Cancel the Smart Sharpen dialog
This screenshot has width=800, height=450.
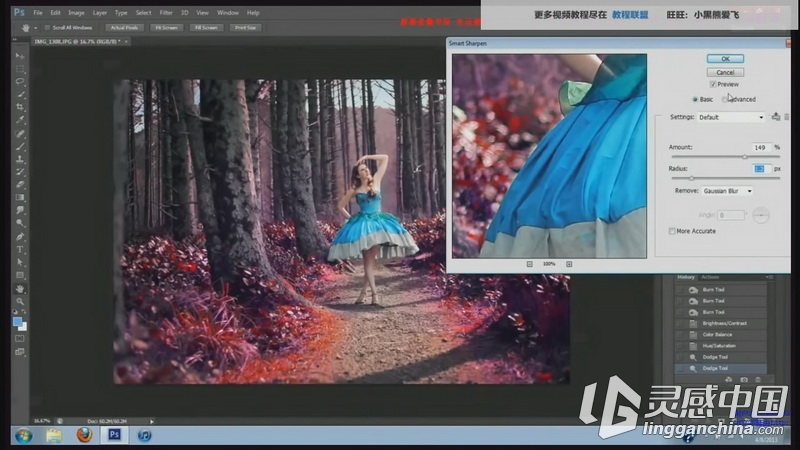click(x=725, y=72)
